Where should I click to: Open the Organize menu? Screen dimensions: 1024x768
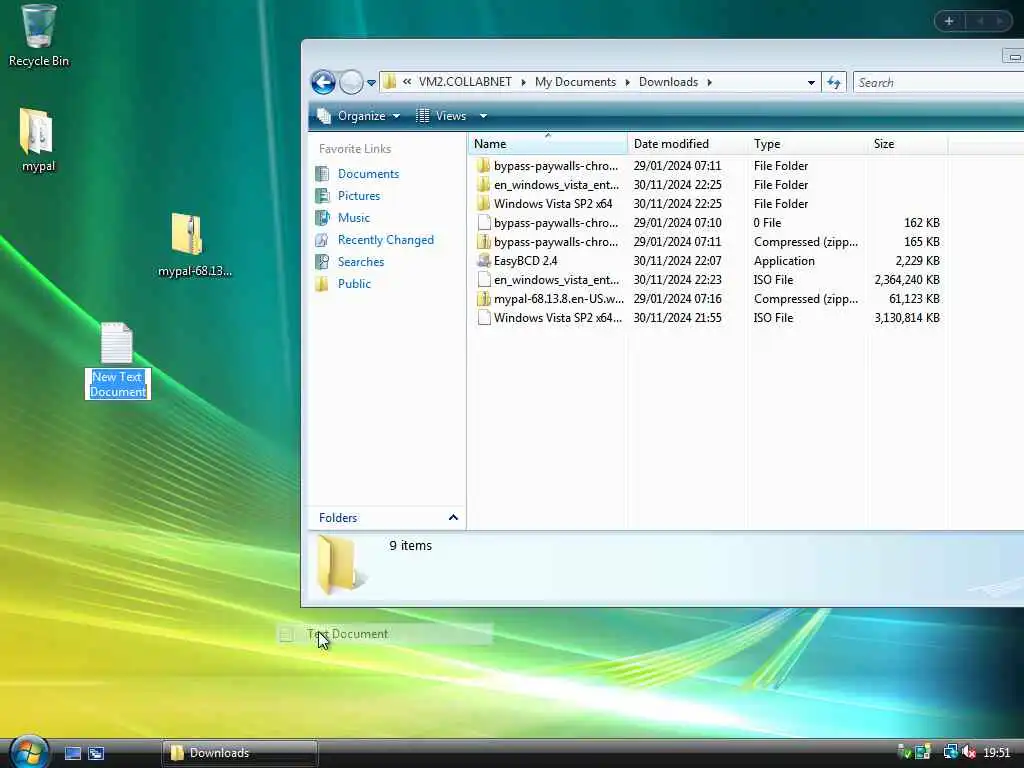[359, 116]
